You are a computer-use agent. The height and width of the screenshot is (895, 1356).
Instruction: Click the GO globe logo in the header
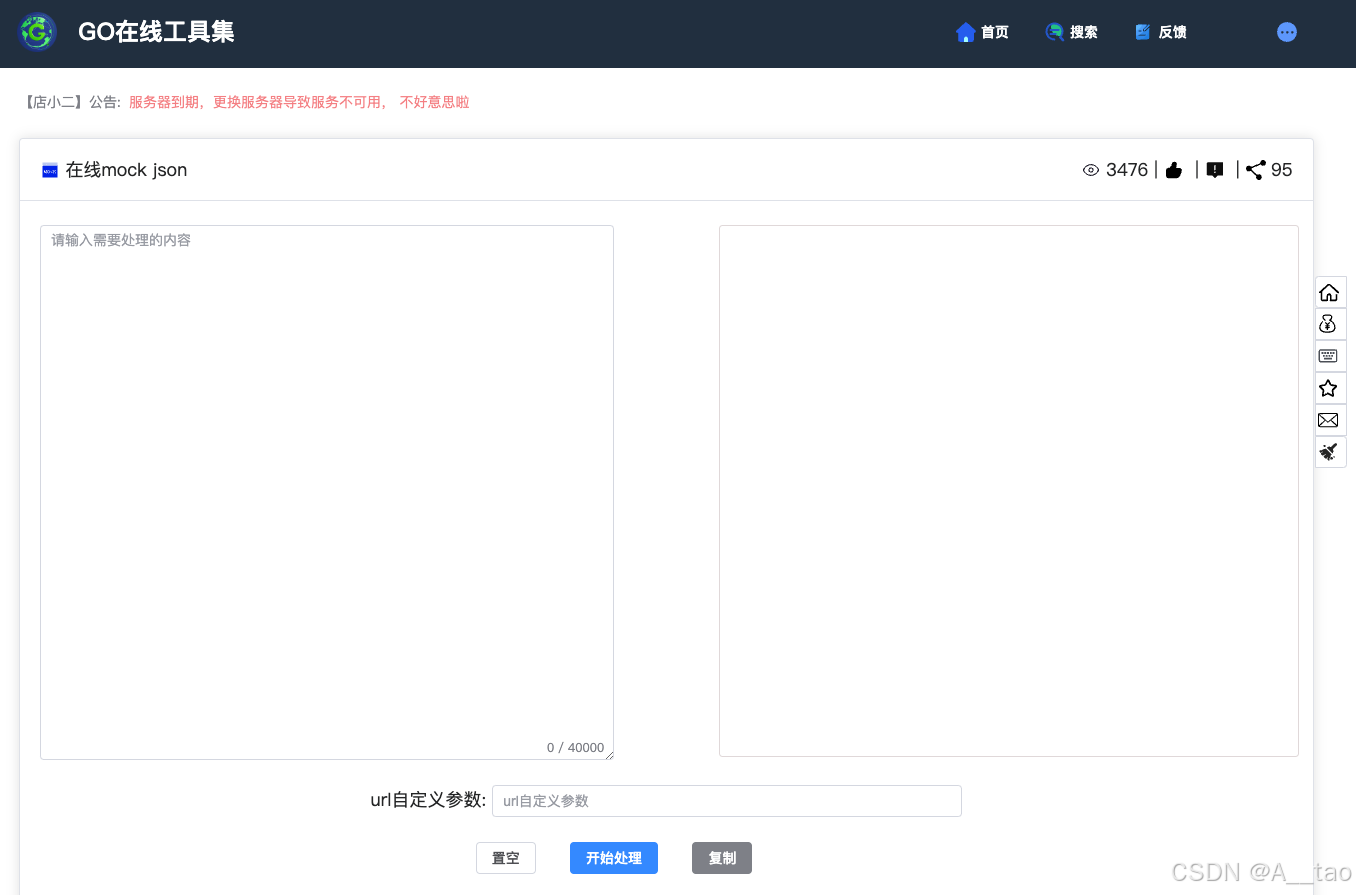tap(38, 33)
